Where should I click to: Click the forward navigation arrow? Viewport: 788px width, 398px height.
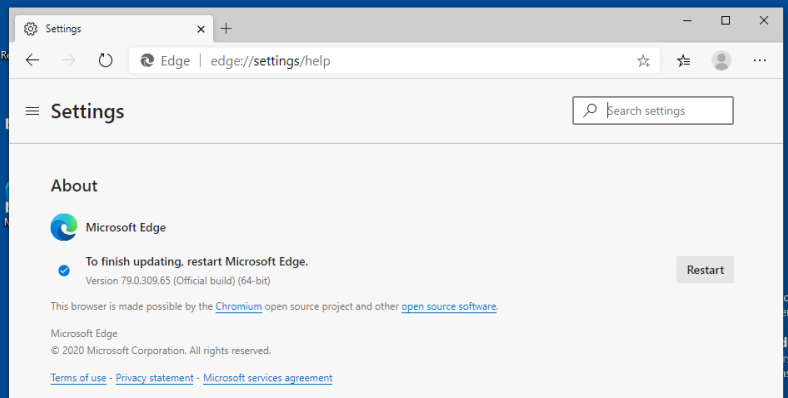(x=69, y=60)
